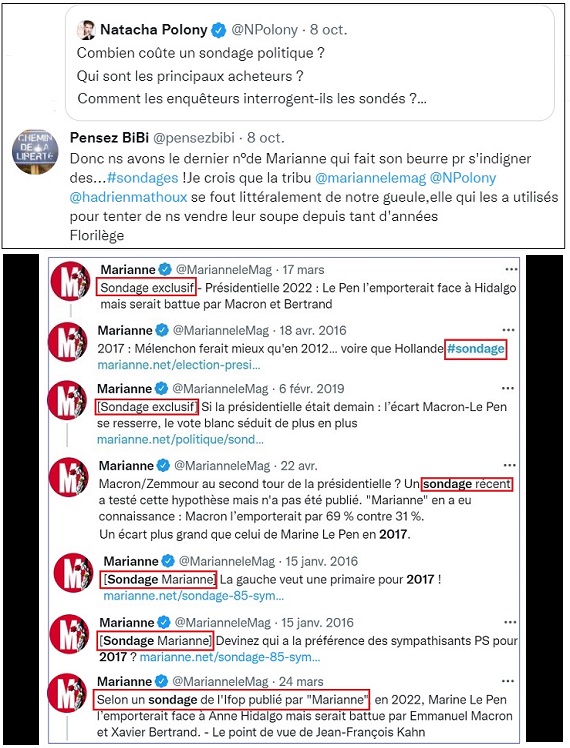Click the highlighted #sondage hashtag in the 2016 tweet
Screen dimensions: 570x748
[476, 349]
